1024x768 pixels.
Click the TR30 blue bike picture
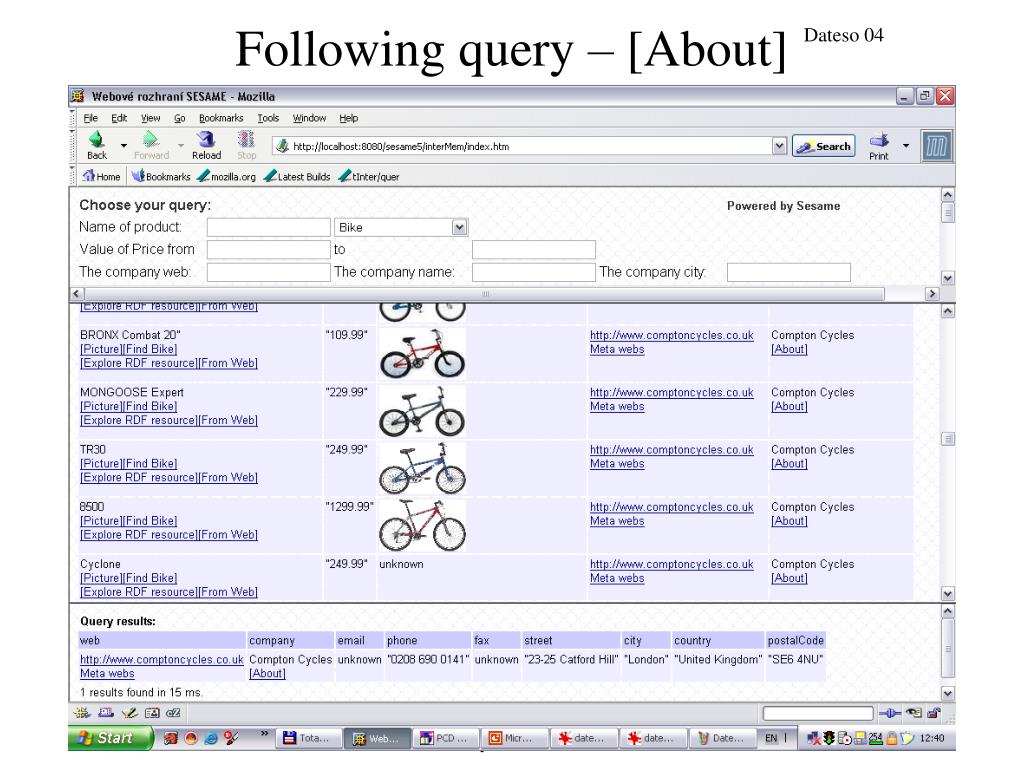tap(422, 468)
